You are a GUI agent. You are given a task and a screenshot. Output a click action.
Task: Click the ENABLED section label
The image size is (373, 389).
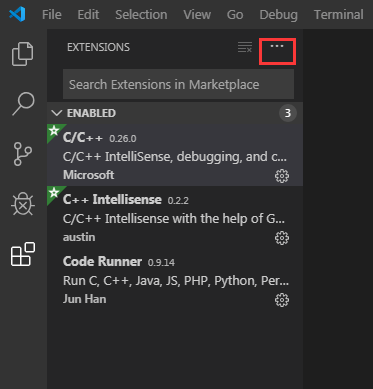[91, 113]
